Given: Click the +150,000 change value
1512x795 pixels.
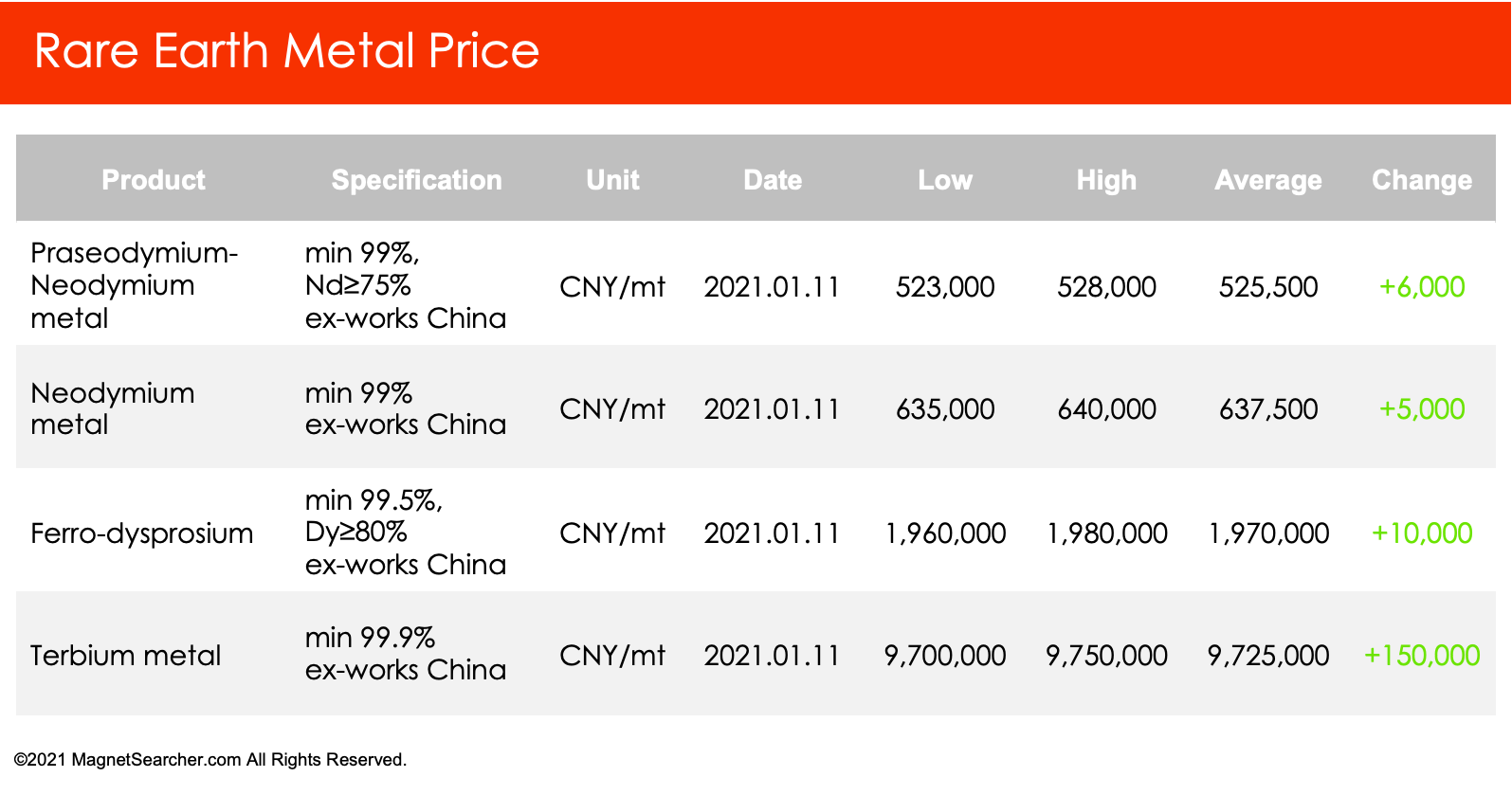Looking at the screenshot, I should tap(1422, 656).
